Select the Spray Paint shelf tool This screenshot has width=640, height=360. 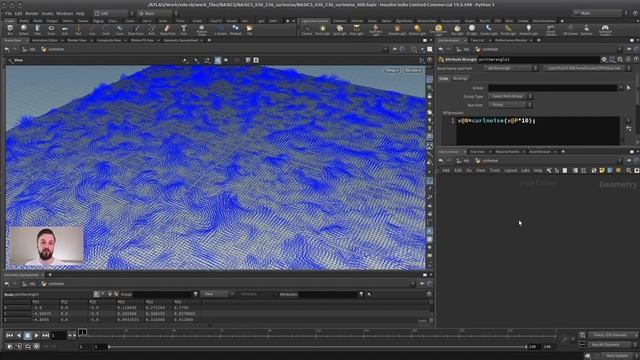(167, 29)
